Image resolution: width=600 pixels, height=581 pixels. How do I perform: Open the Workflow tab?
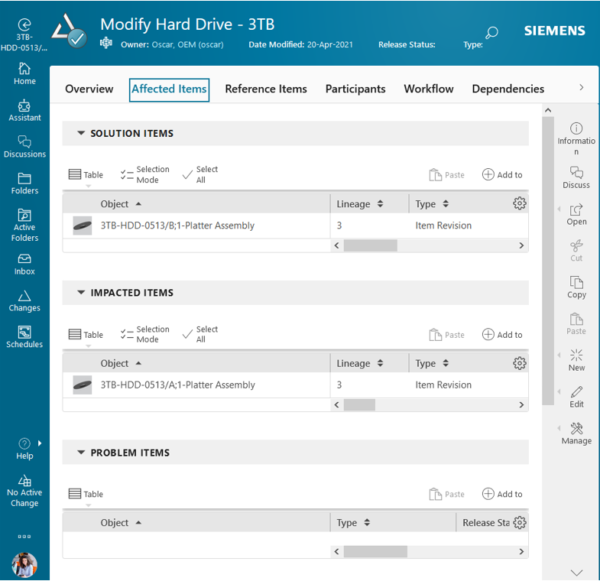coord(428,89)
